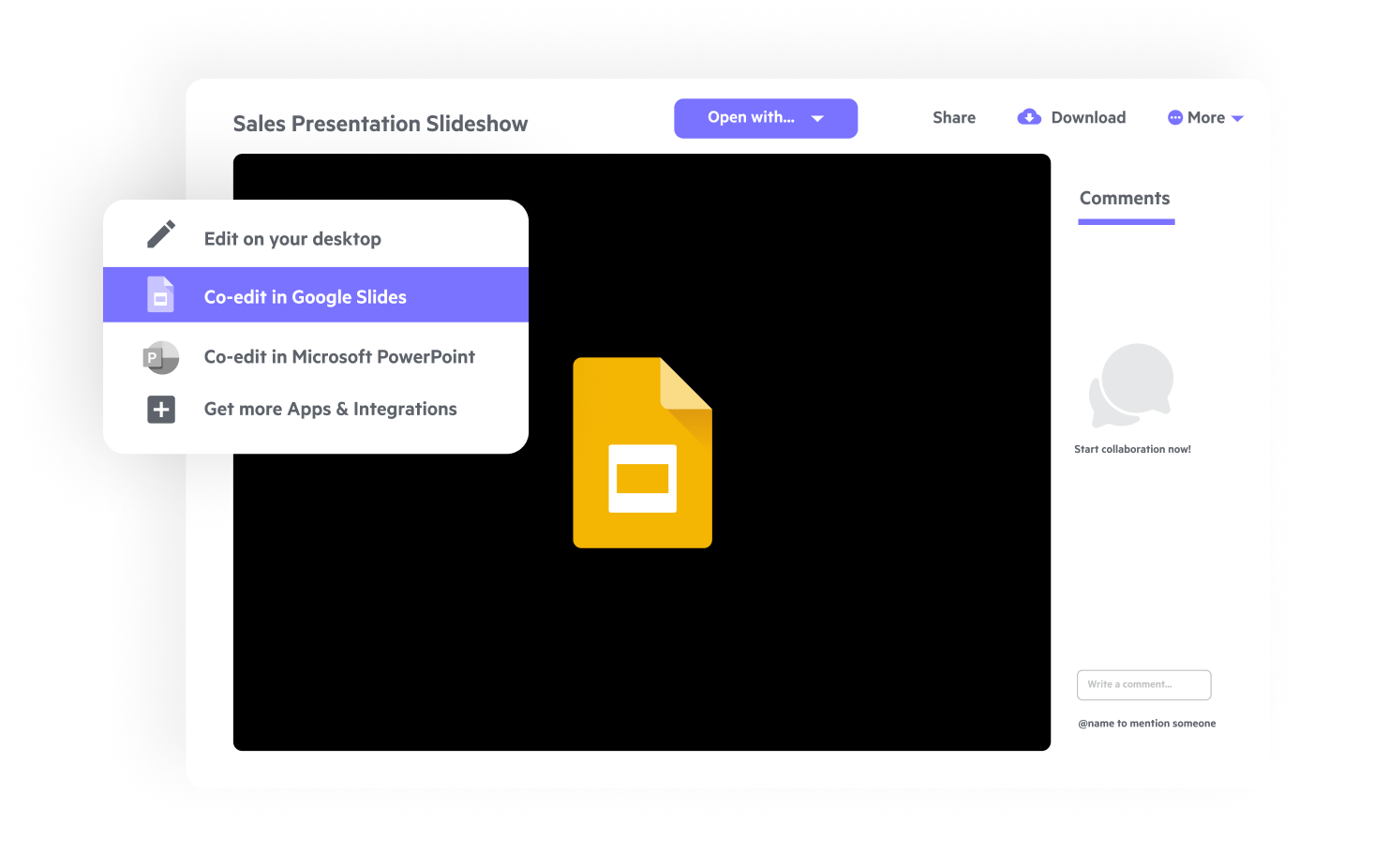The image size is (1374, 868).
Task: Click the Google Slides icon in the menu
Action: coord(160,294)
